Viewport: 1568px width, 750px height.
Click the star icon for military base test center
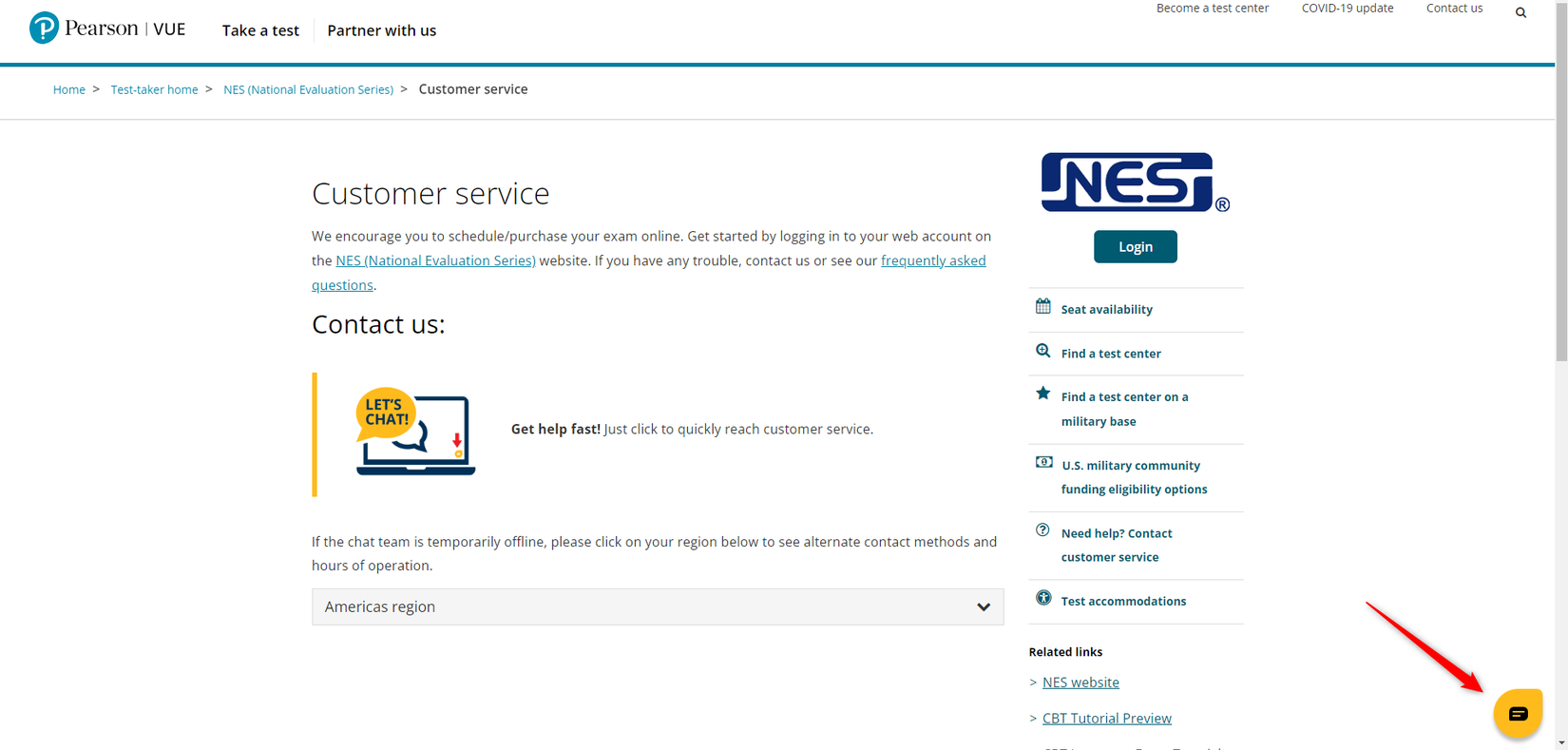1043,394
